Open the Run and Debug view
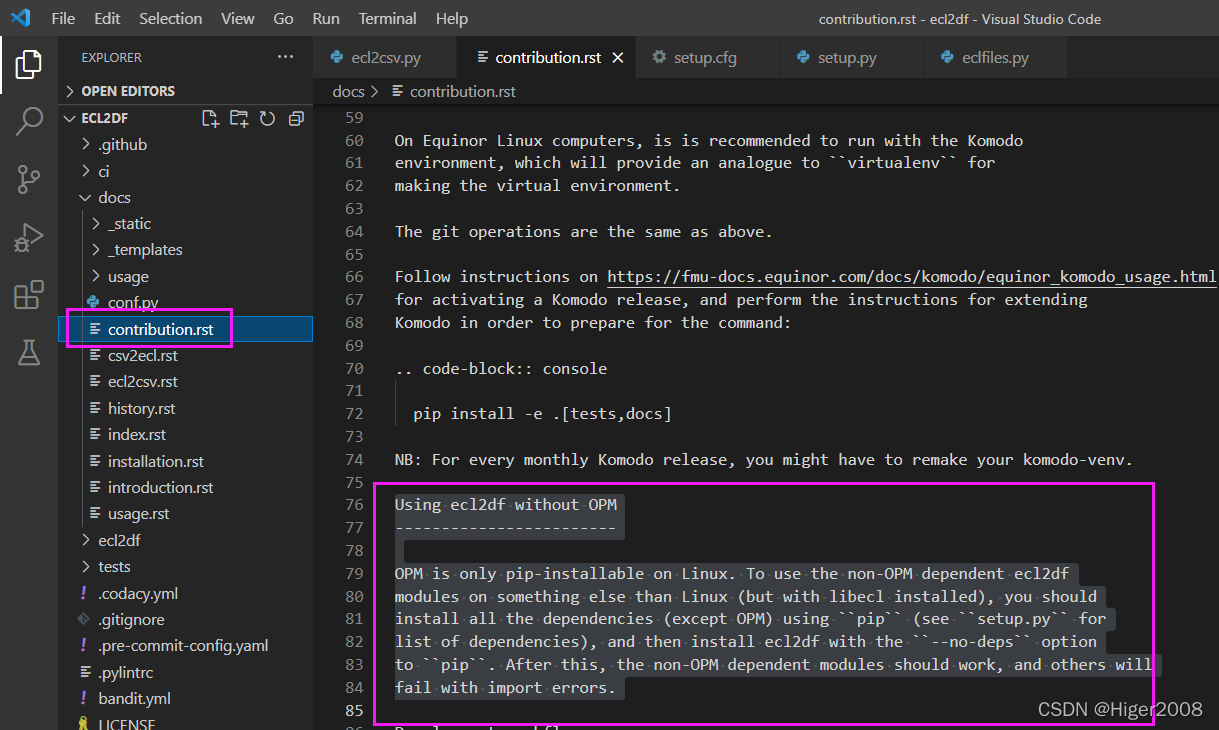This screenshot has height=730, width=1219. pos(28,237)
